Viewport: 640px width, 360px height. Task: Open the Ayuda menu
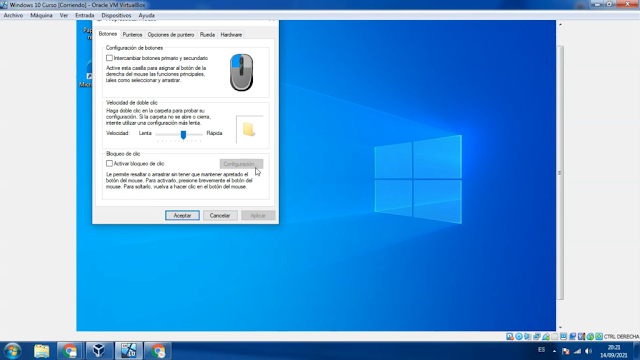147,15
